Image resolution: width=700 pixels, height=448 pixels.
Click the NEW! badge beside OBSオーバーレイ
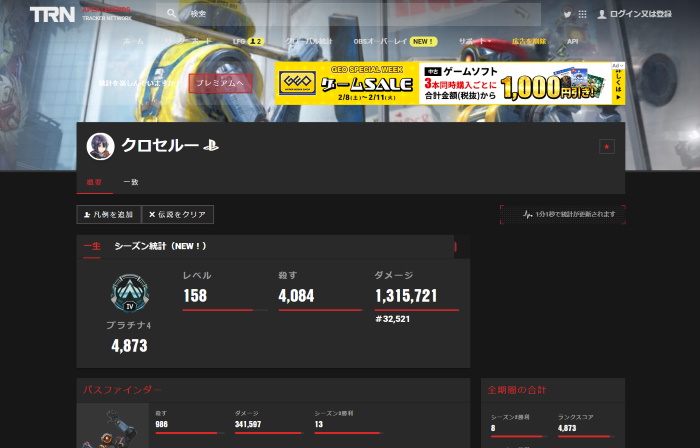coord(423,41)
